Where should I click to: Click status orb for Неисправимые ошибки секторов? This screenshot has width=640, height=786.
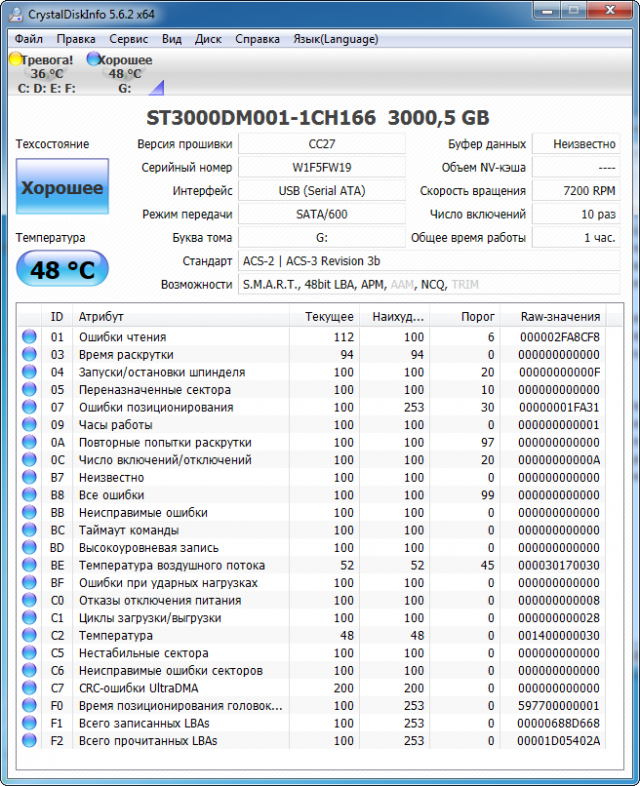coord(29,670)
